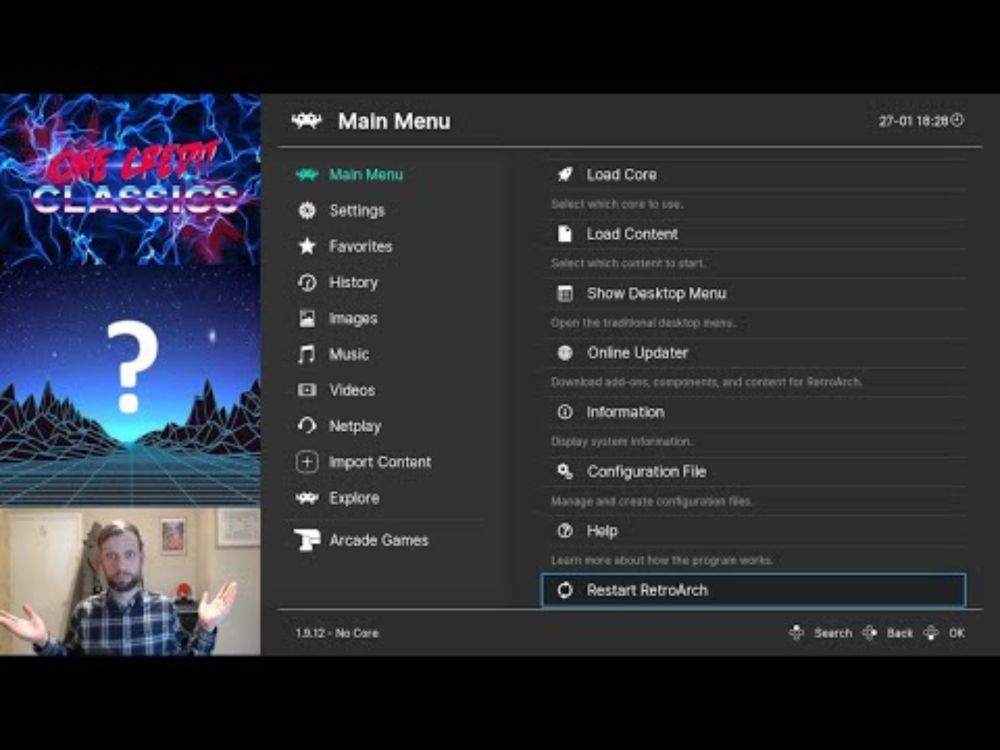Click 'Select which core to use.' description

click(x=617, y=204)
